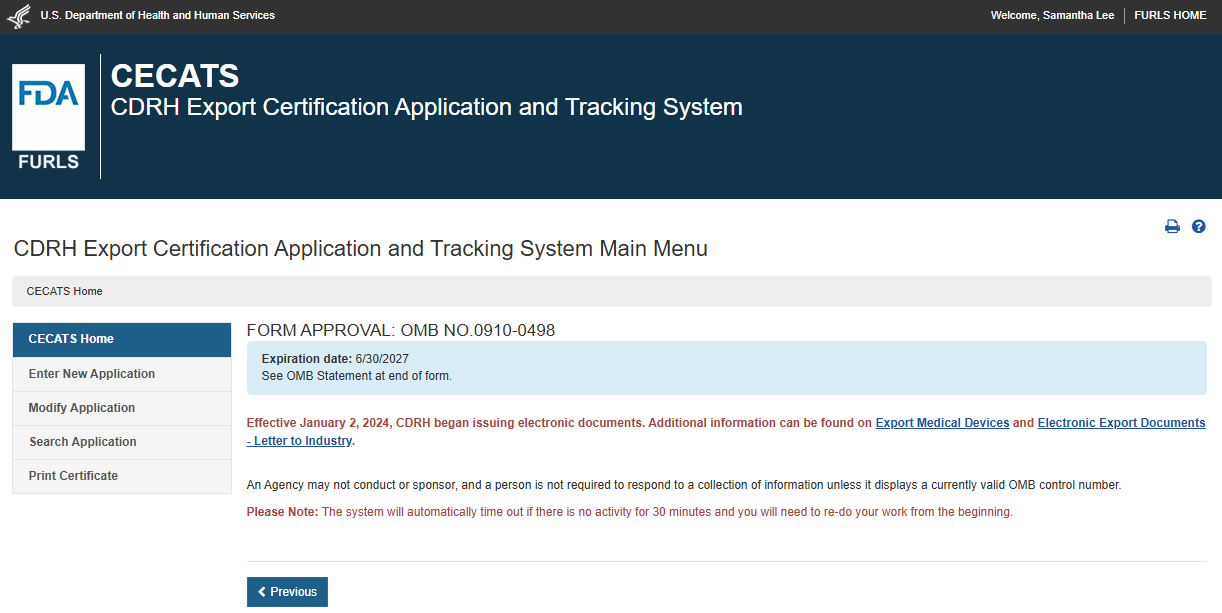This screenshot has height=613, width=1222.
Task: Click the Welcome, Samantha Lee text
Action: (x=1052, y=16)
